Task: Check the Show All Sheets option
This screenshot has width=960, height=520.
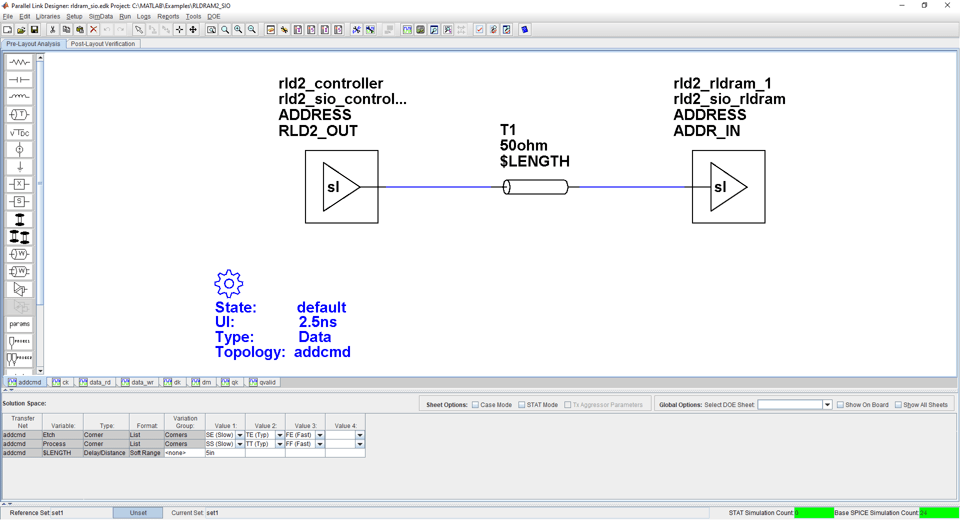Action: click(x=898, y=405)
